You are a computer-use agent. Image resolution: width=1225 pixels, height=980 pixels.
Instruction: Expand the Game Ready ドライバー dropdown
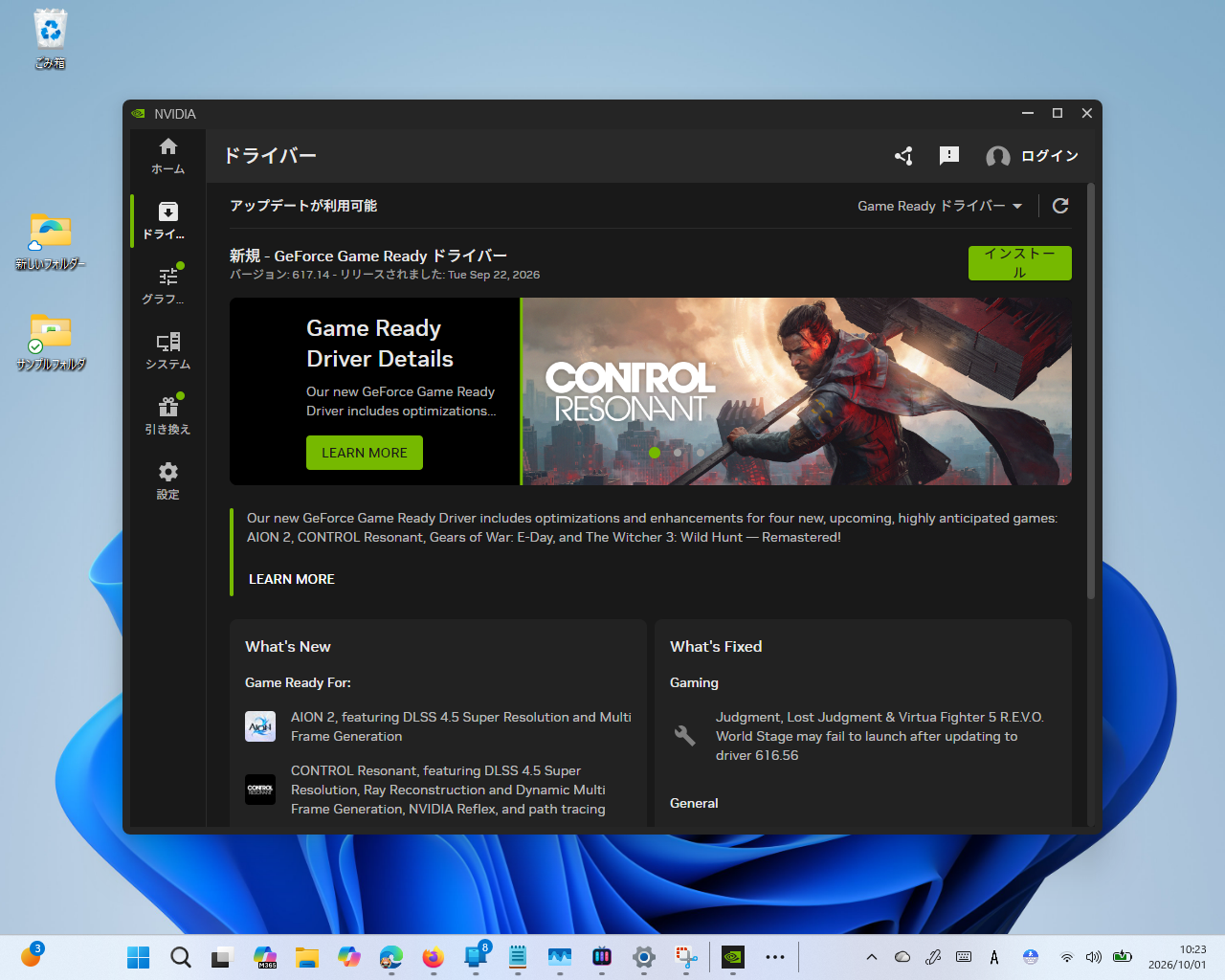(940, 206)
